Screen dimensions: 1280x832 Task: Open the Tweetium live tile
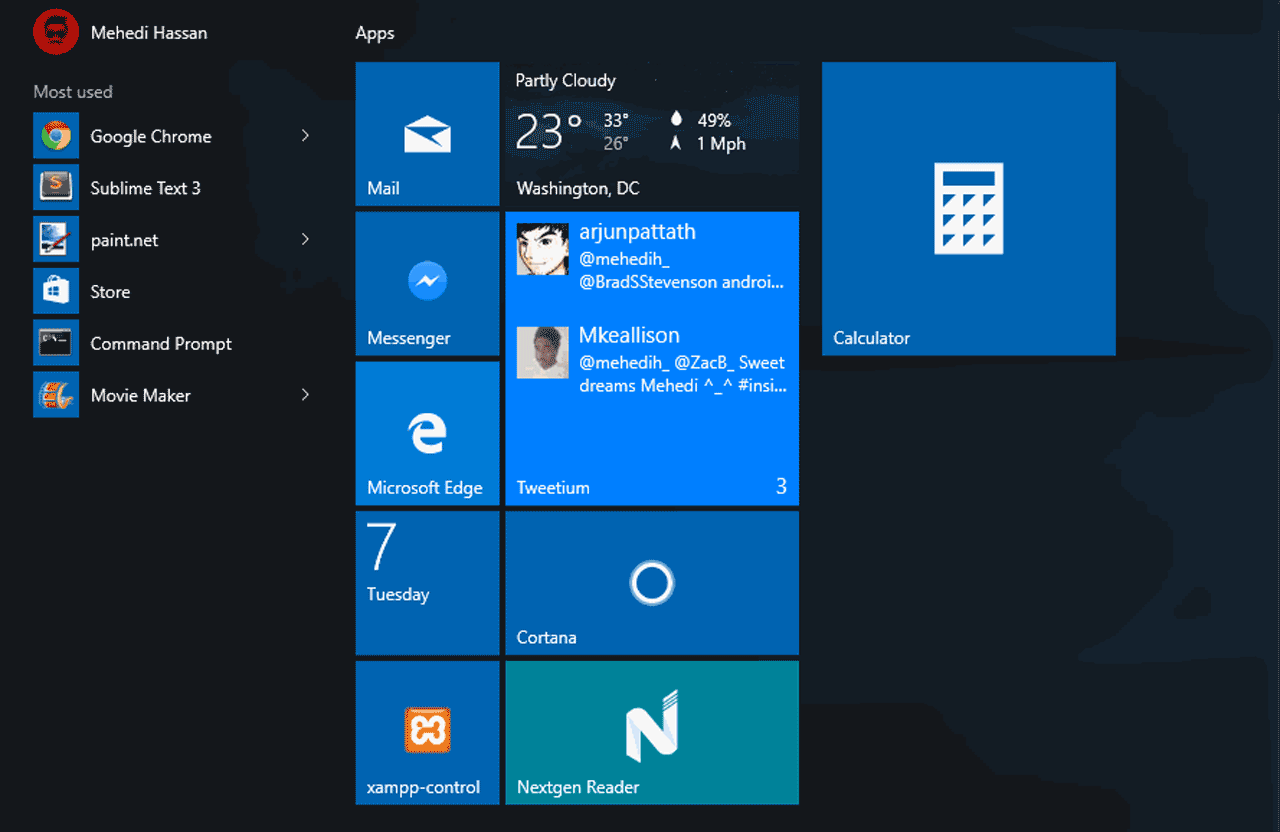(652, 358)
